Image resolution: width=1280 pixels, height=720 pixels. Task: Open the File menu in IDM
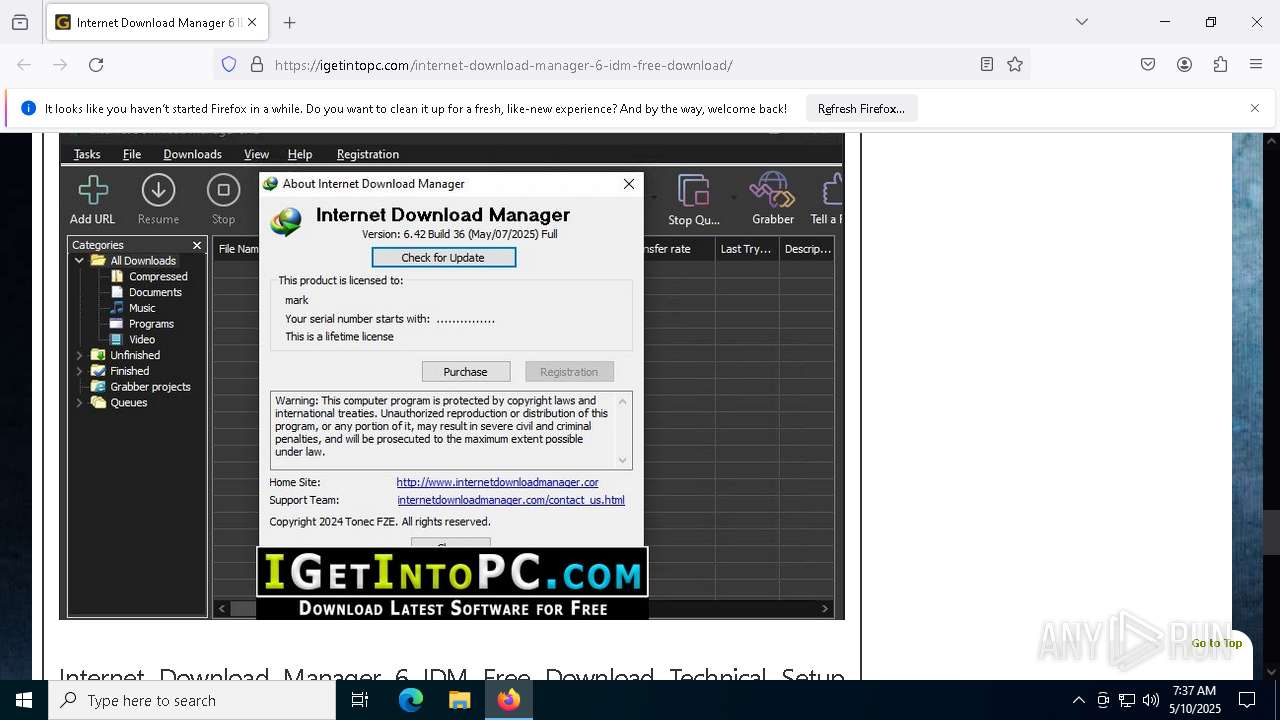tap(132, 154)
